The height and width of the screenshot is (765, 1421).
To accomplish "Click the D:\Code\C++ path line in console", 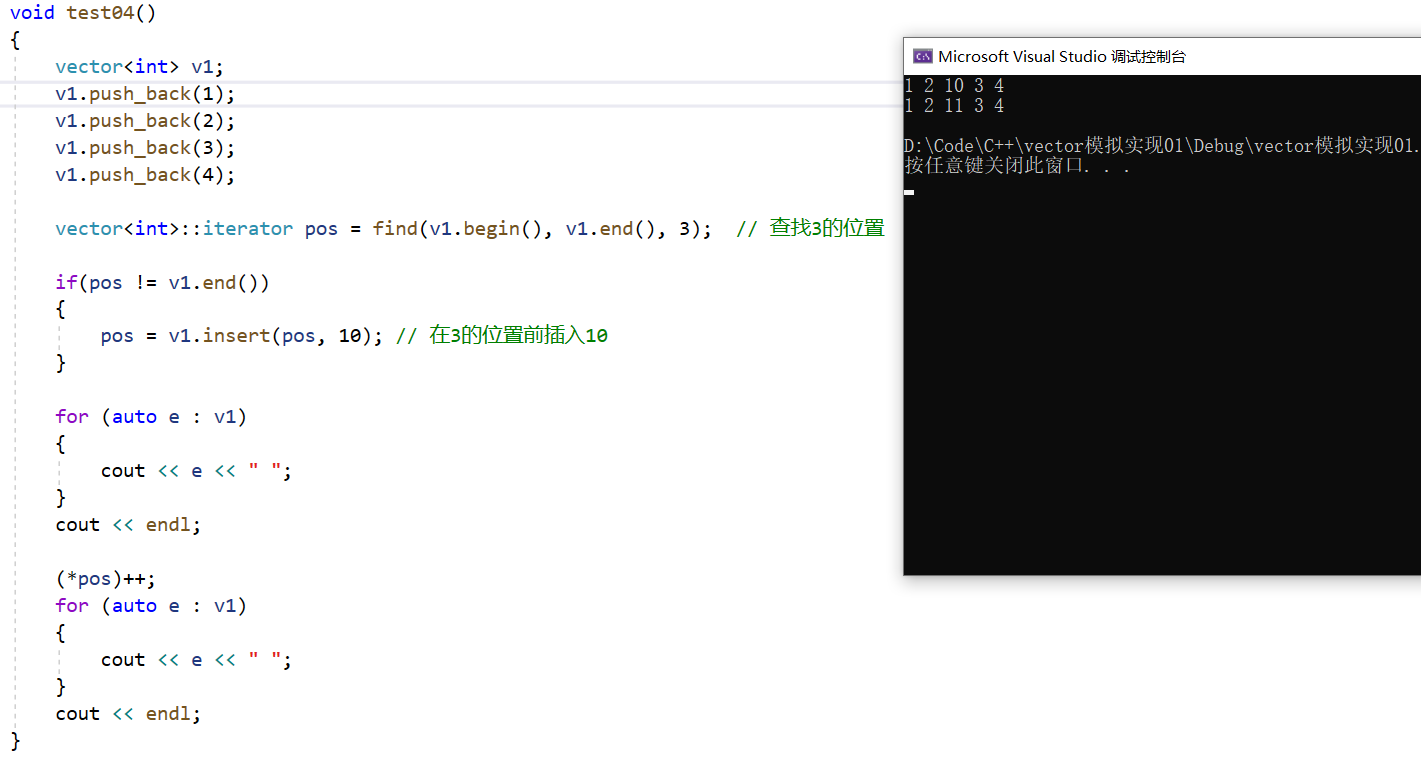I will [1161, 146].
